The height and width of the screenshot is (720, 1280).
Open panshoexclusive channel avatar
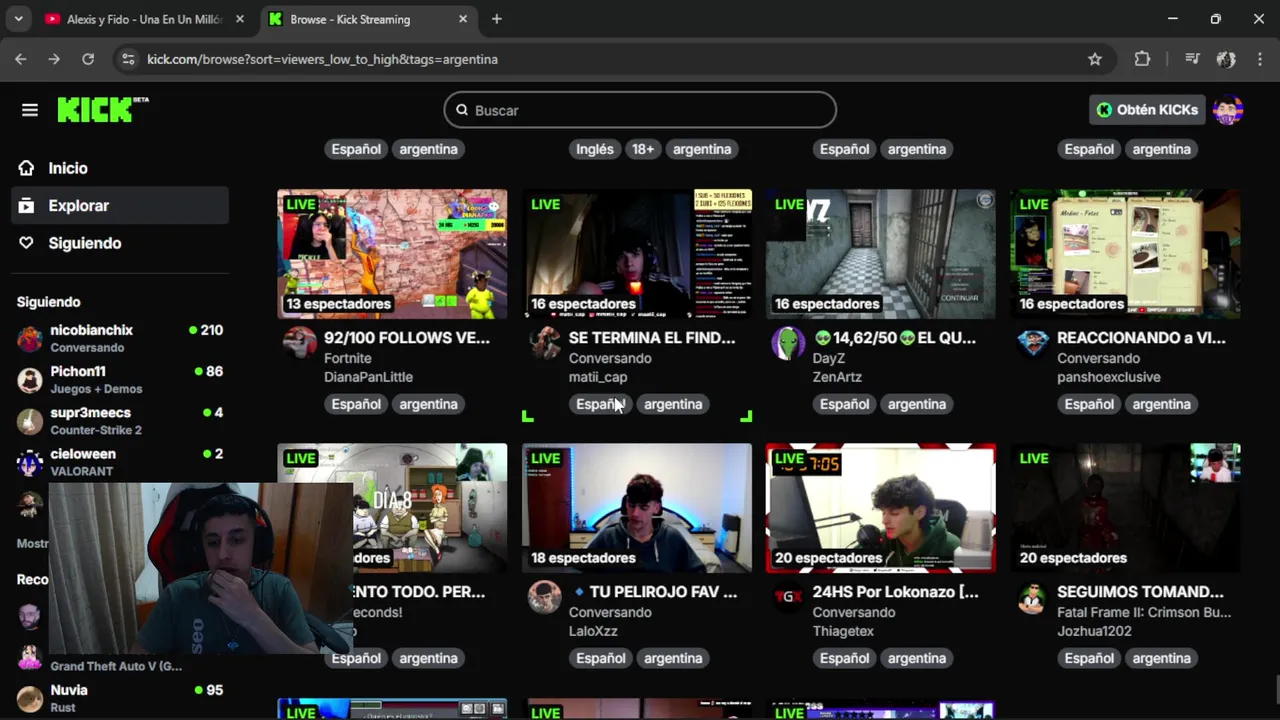(x=1033, y=342)
